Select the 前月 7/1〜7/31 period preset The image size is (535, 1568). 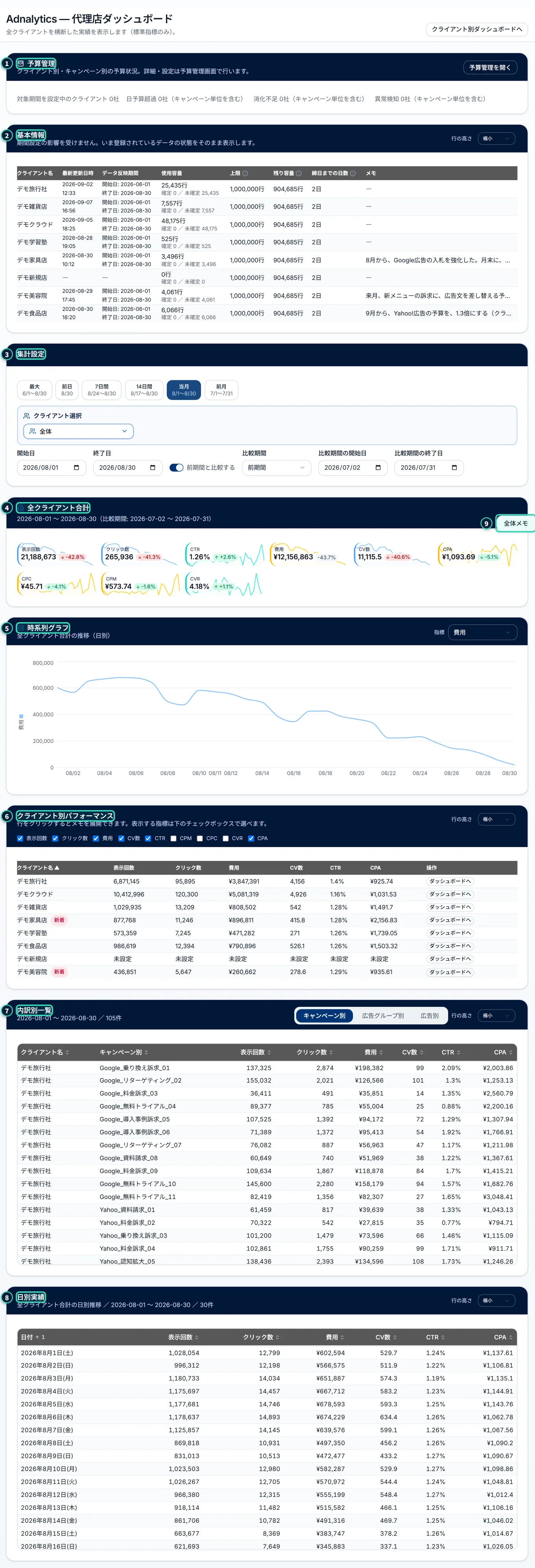click(221, 390)
